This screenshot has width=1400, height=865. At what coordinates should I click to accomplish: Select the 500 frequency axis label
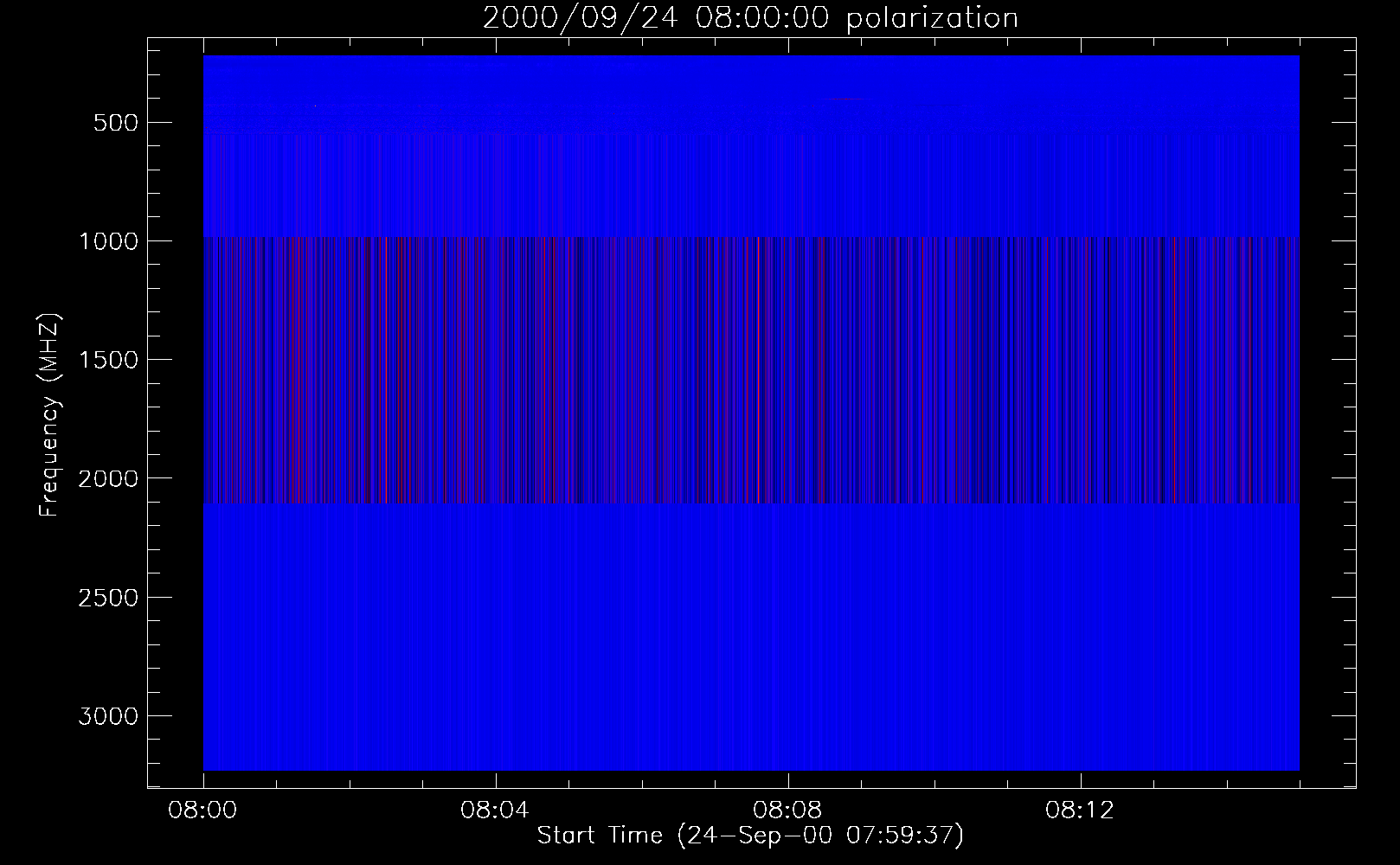[x=115, y=123]
